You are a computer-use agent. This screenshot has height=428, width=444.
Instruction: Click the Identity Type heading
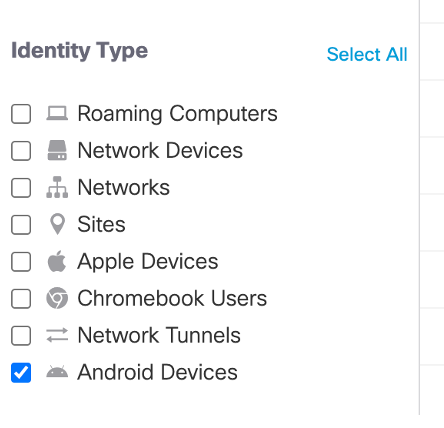point(80,51)
